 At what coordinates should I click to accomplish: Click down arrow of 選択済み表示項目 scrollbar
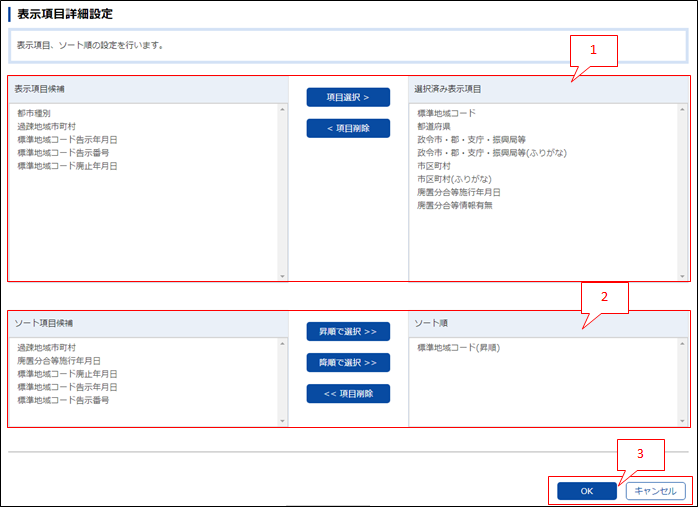(x=682, y=276)
